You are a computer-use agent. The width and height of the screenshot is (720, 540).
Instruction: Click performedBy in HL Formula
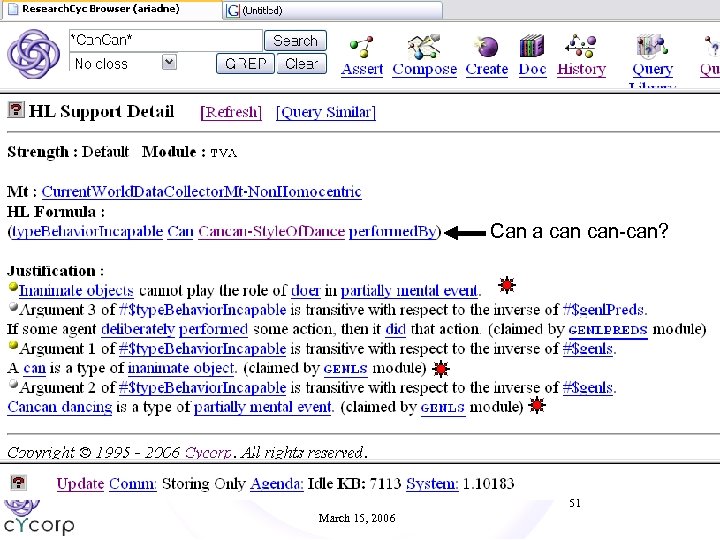coord(392,231)
